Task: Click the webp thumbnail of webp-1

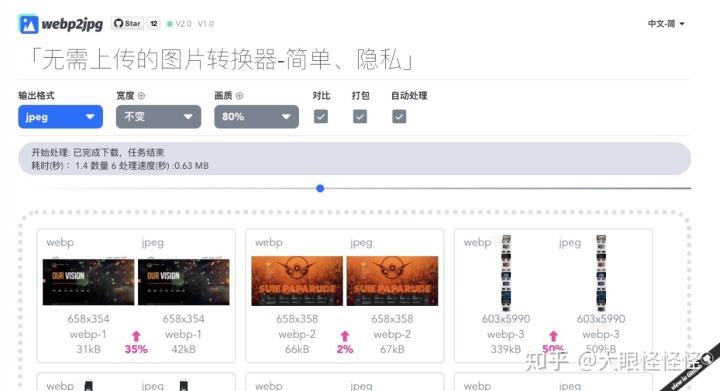Action: click(x=89, y=282)
